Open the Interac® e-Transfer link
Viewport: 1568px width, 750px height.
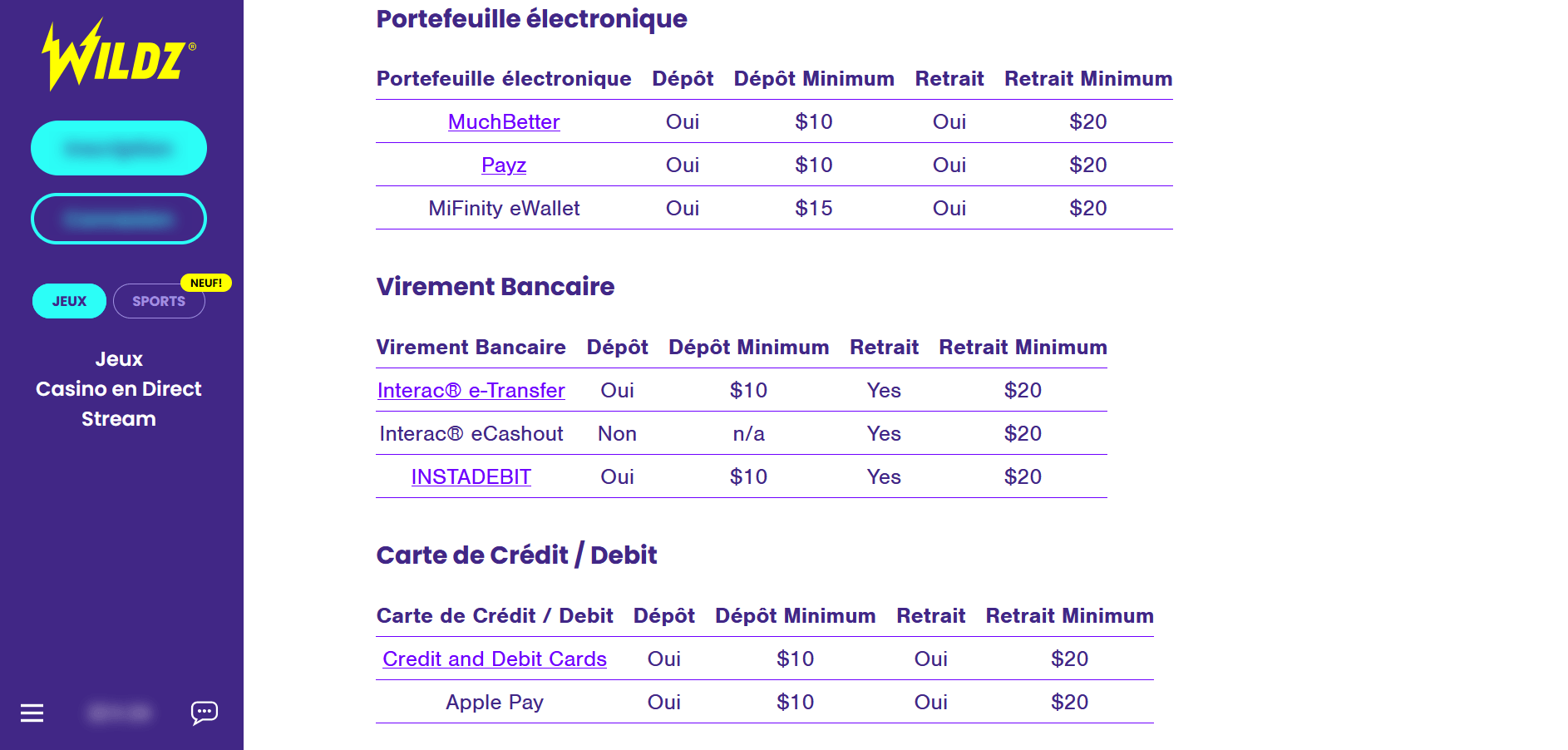pos(471,391)
